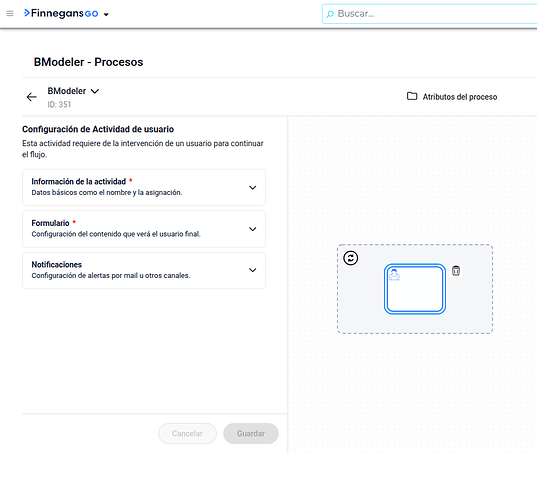Open Atributos del proceso
This screenshot has height=500, width=537.
pyautogui.click(x=460, y=97)
